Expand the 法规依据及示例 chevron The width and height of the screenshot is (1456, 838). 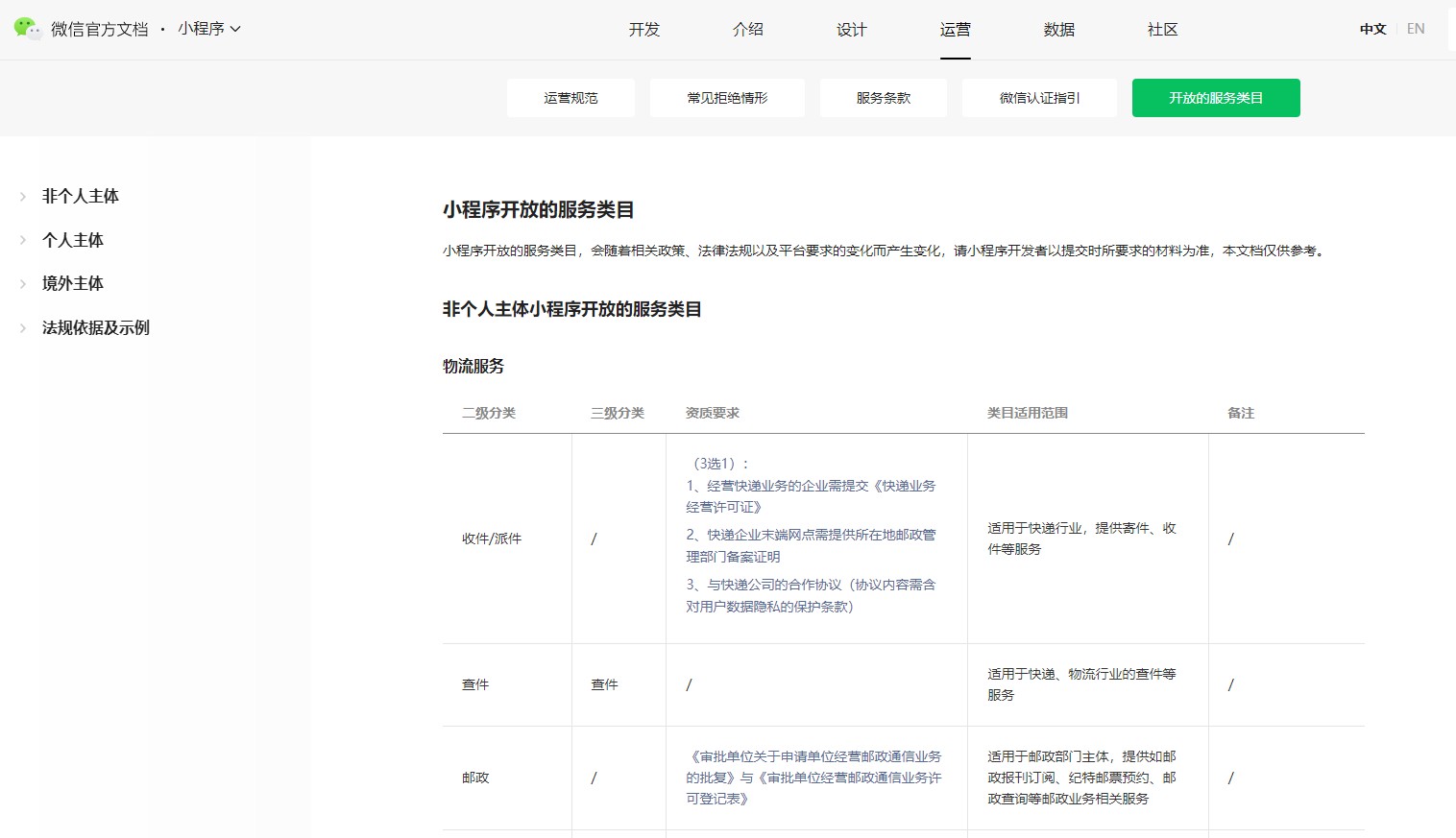[23, 327]
